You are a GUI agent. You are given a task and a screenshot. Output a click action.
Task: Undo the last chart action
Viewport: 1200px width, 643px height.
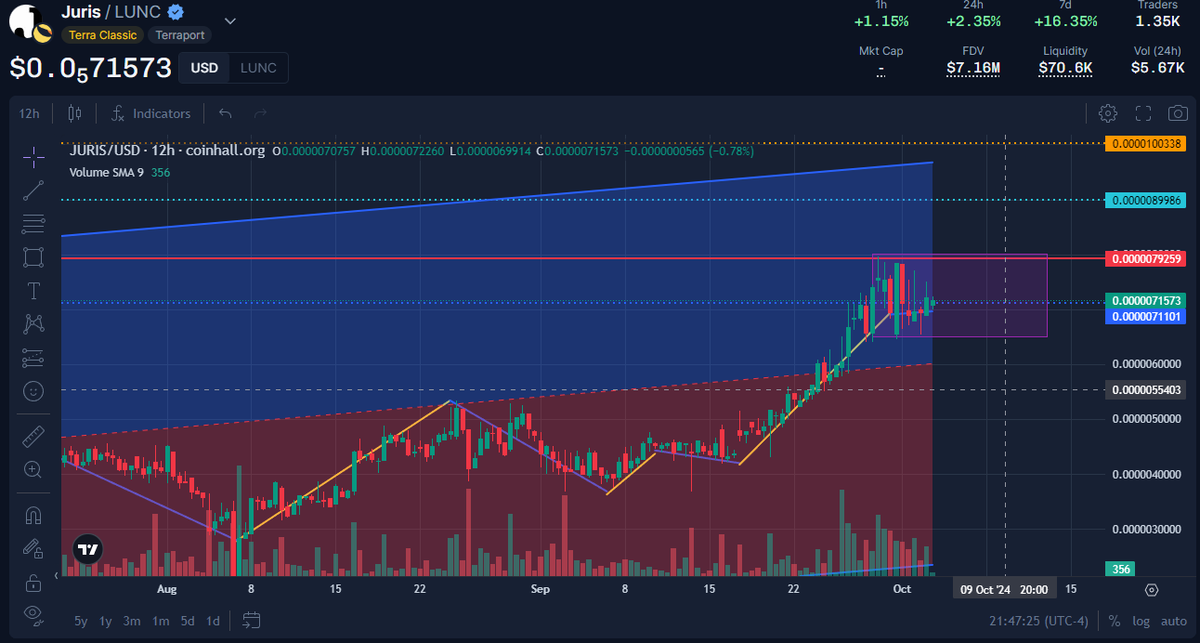point(226,113)
